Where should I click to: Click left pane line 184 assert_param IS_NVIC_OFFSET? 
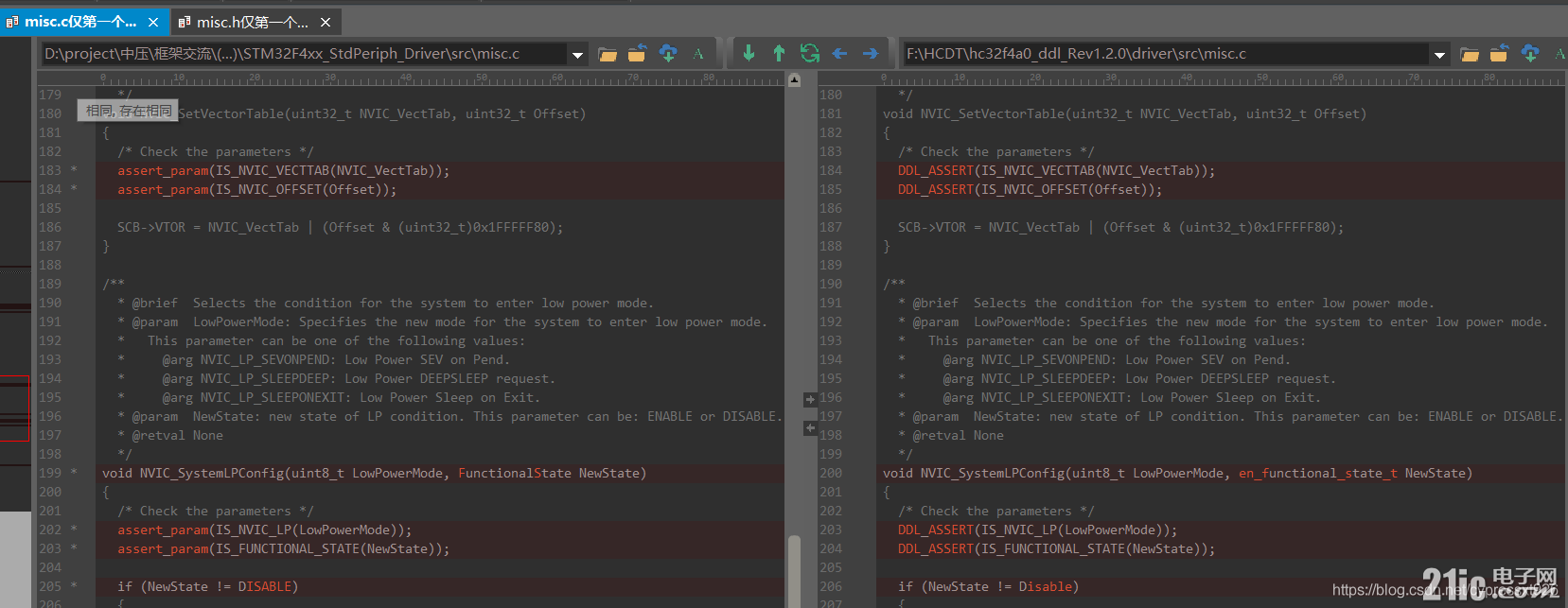point(257,189)
